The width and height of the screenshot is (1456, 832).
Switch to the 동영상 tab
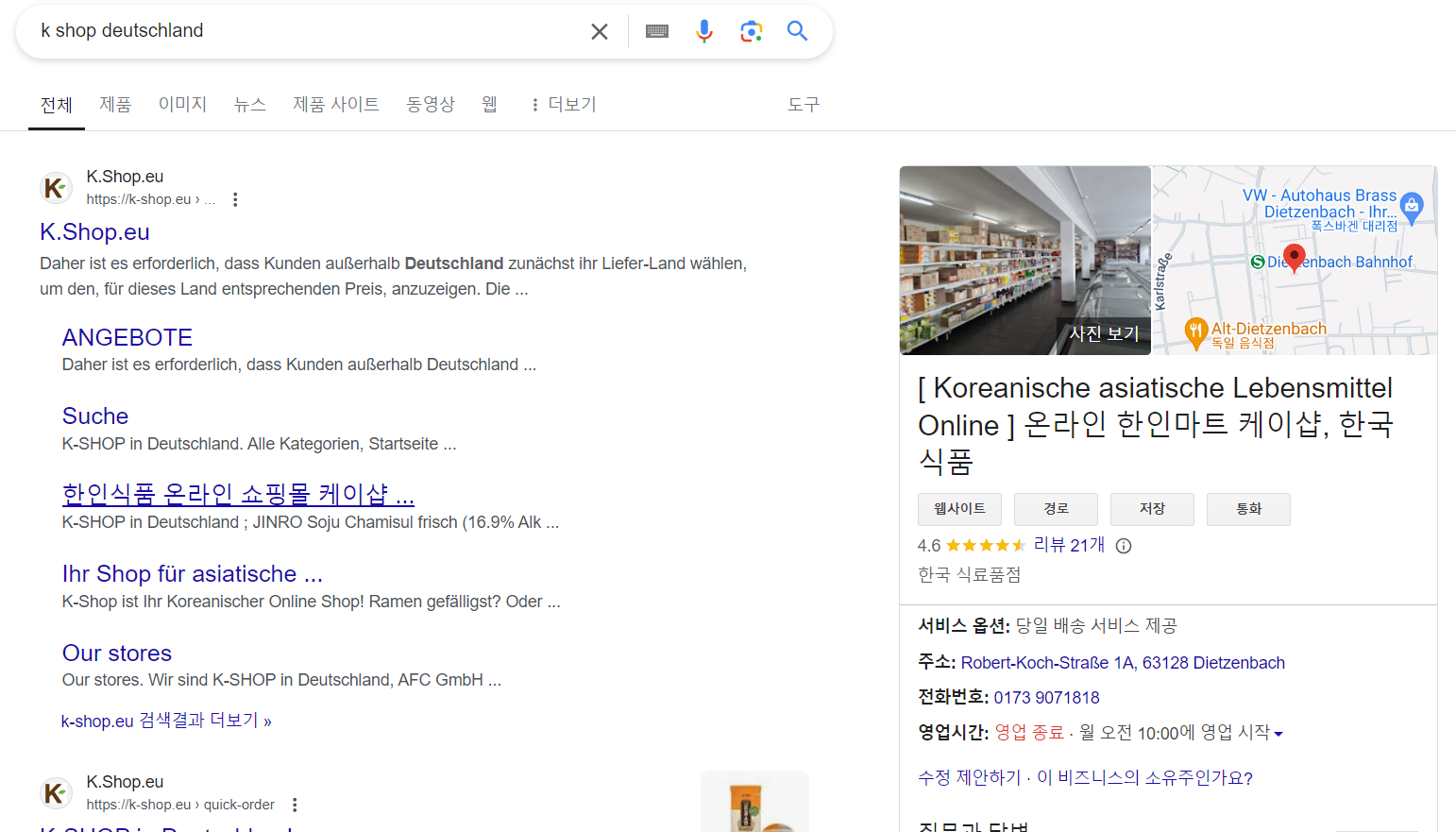[431, 105]
